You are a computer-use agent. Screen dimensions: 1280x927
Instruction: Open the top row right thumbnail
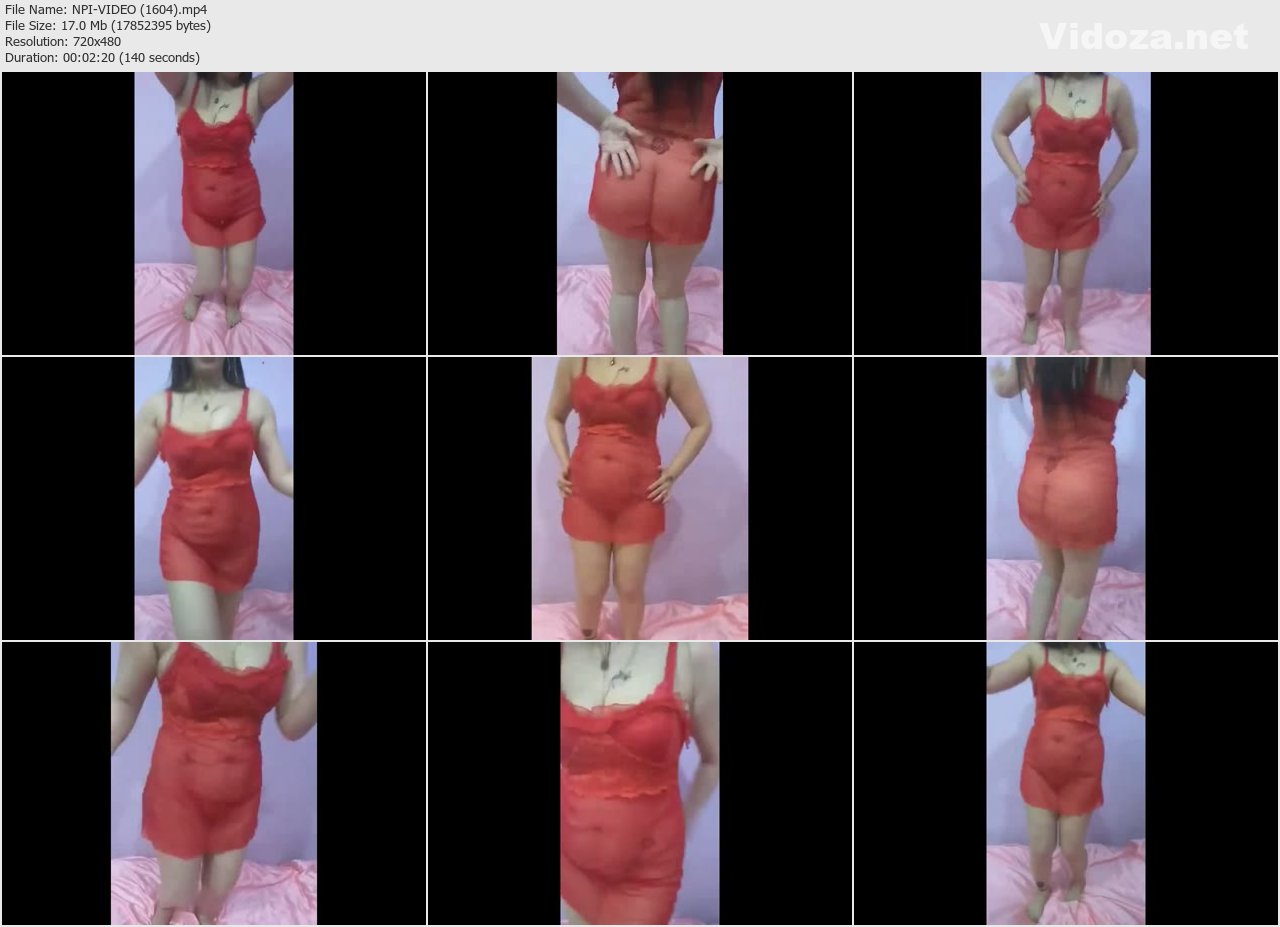[1066, 213]
